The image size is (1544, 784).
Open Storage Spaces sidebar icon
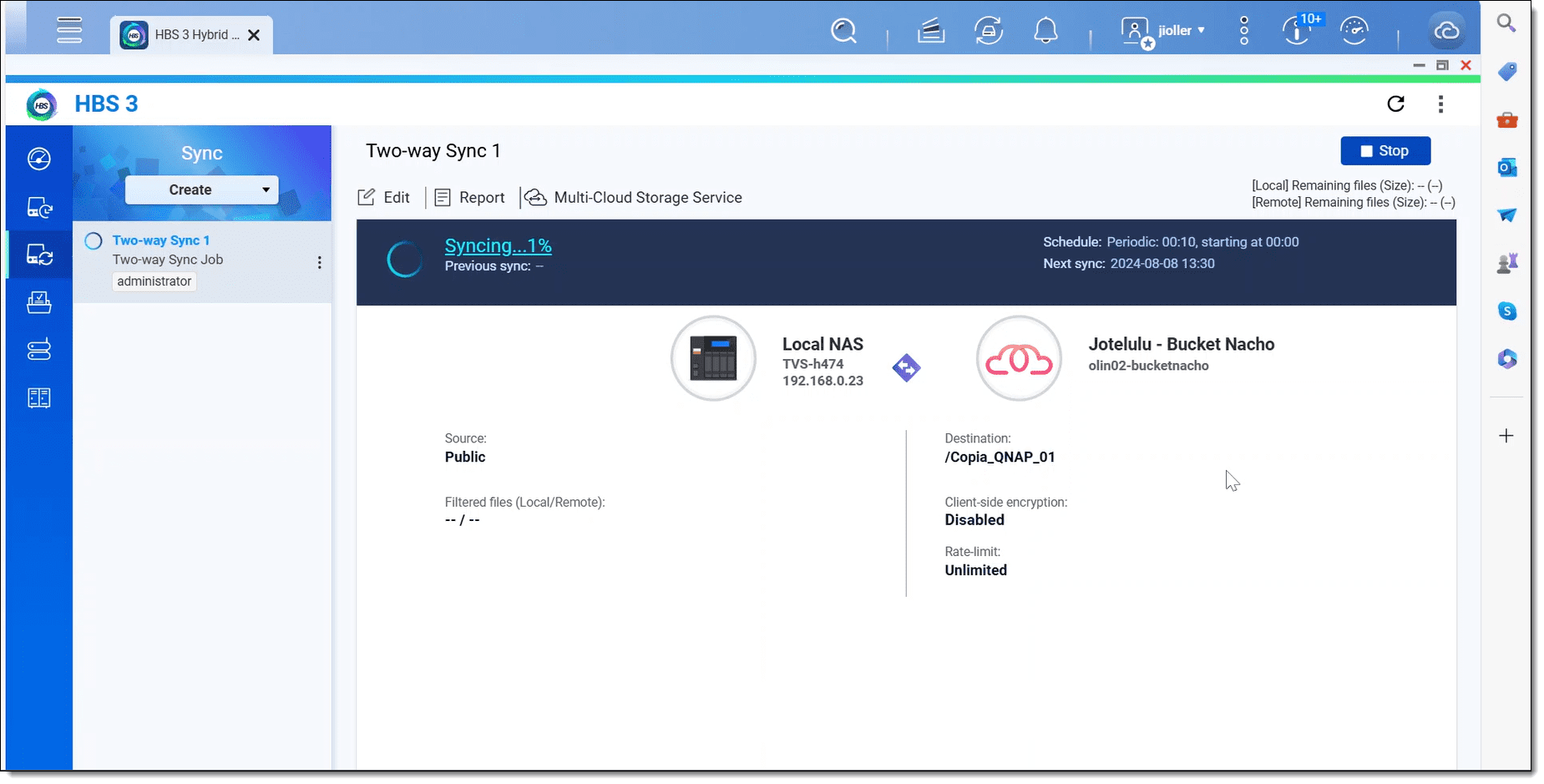pyautogui.click(x=39, y=350)
